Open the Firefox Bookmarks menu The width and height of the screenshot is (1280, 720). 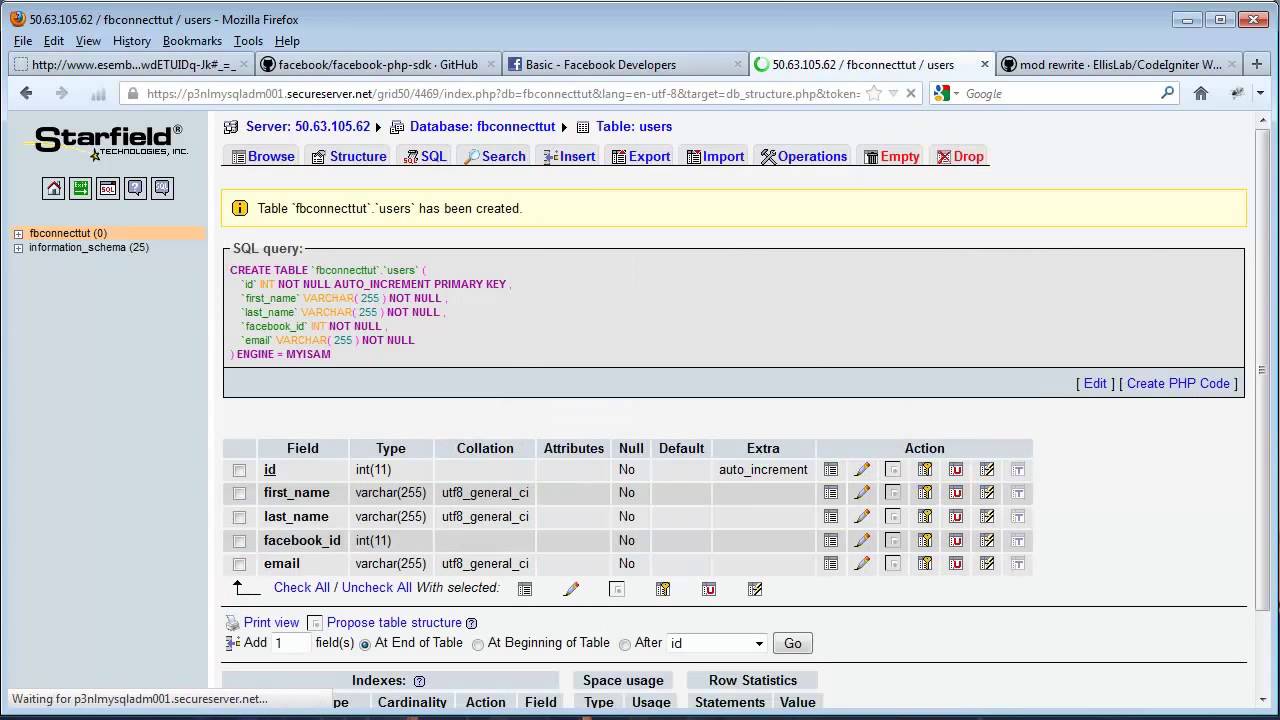[x=192, y=41]
